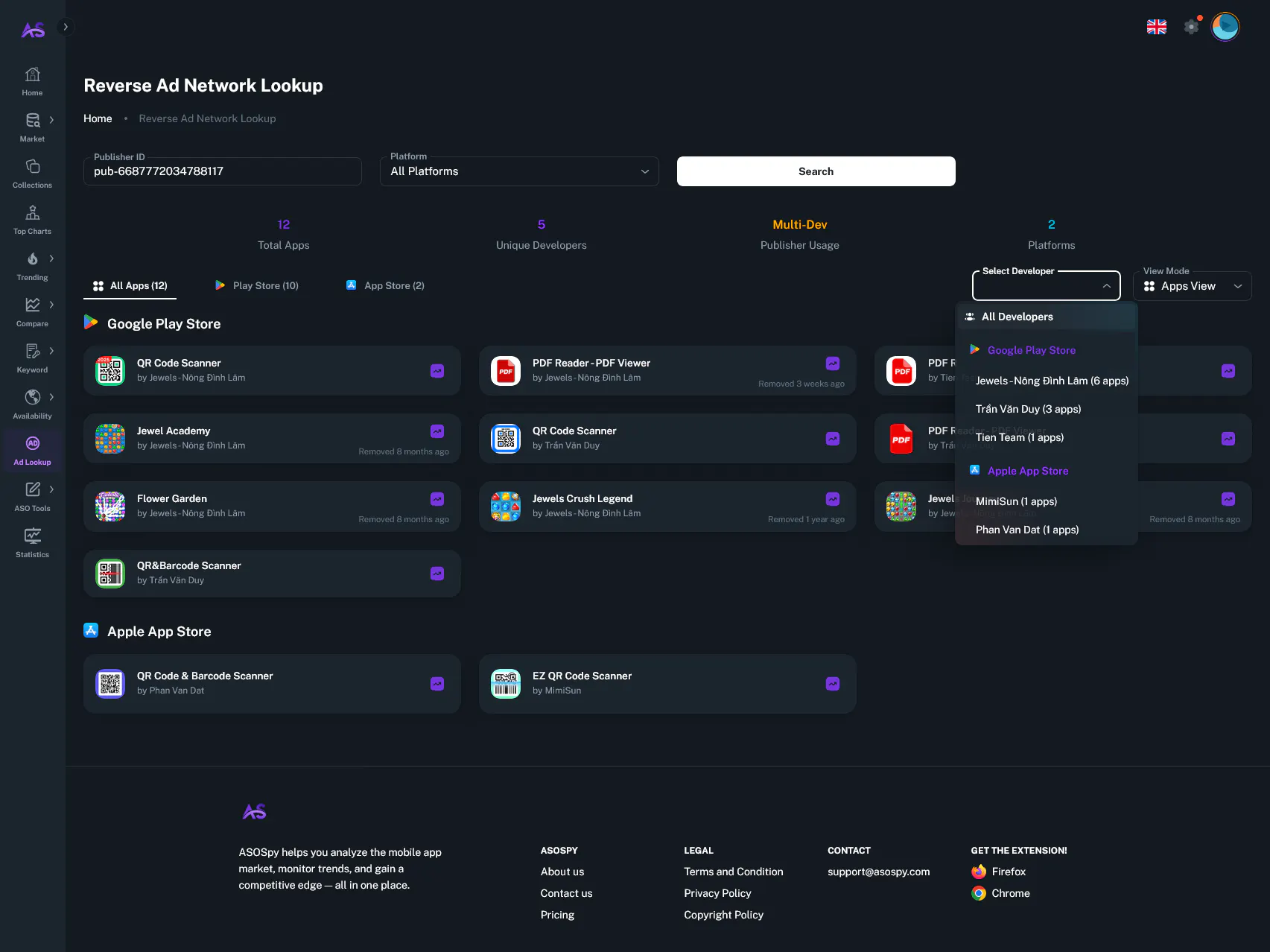Open the About us footer link
This screenshot has height=952, width=1270.
[562, 872]
